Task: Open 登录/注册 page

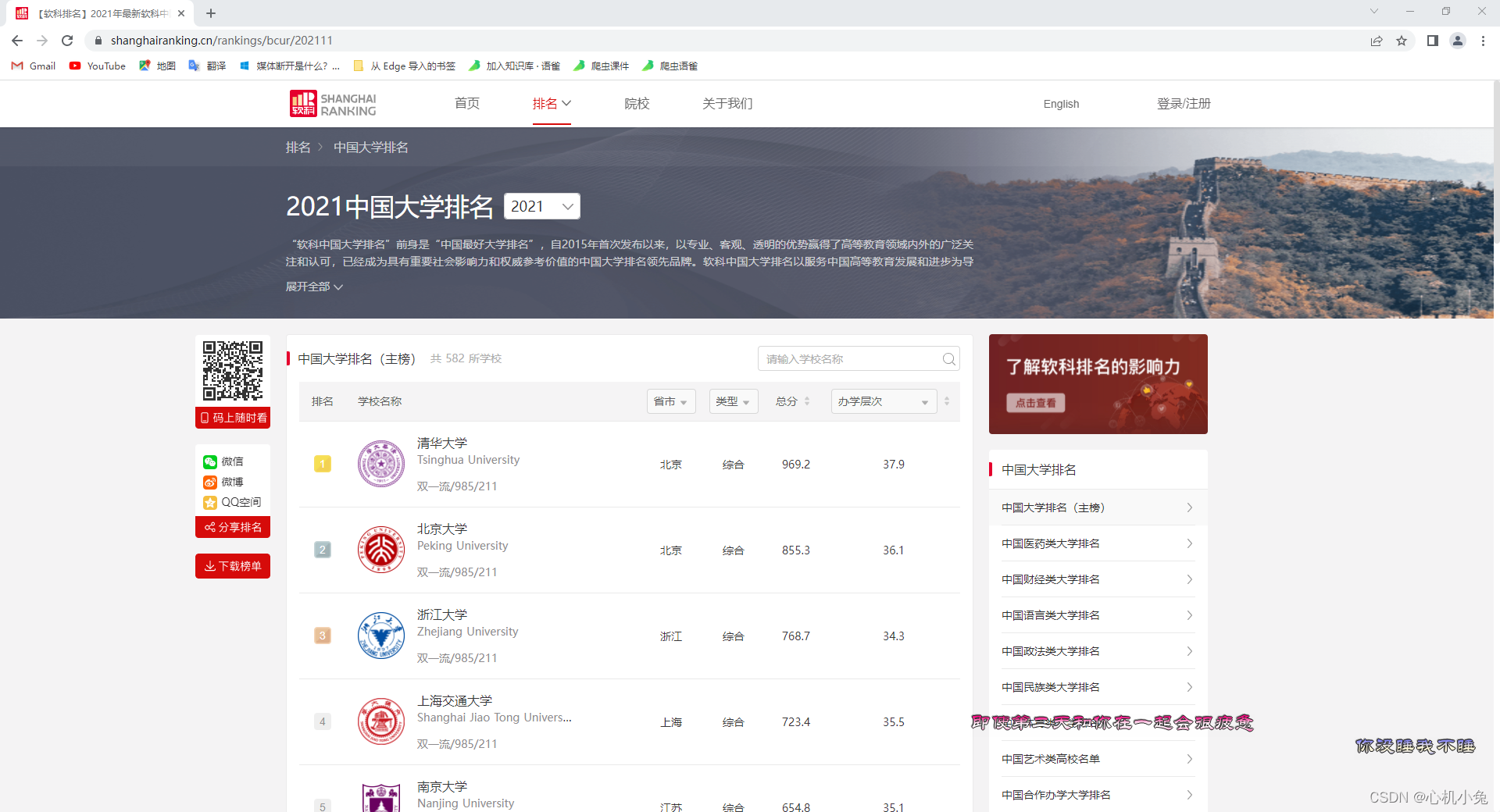Action: [x=1184, y=104]
